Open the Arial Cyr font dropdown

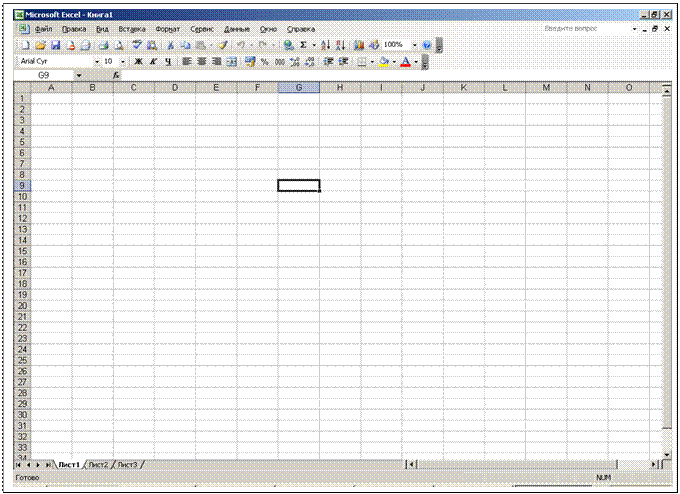97,62
